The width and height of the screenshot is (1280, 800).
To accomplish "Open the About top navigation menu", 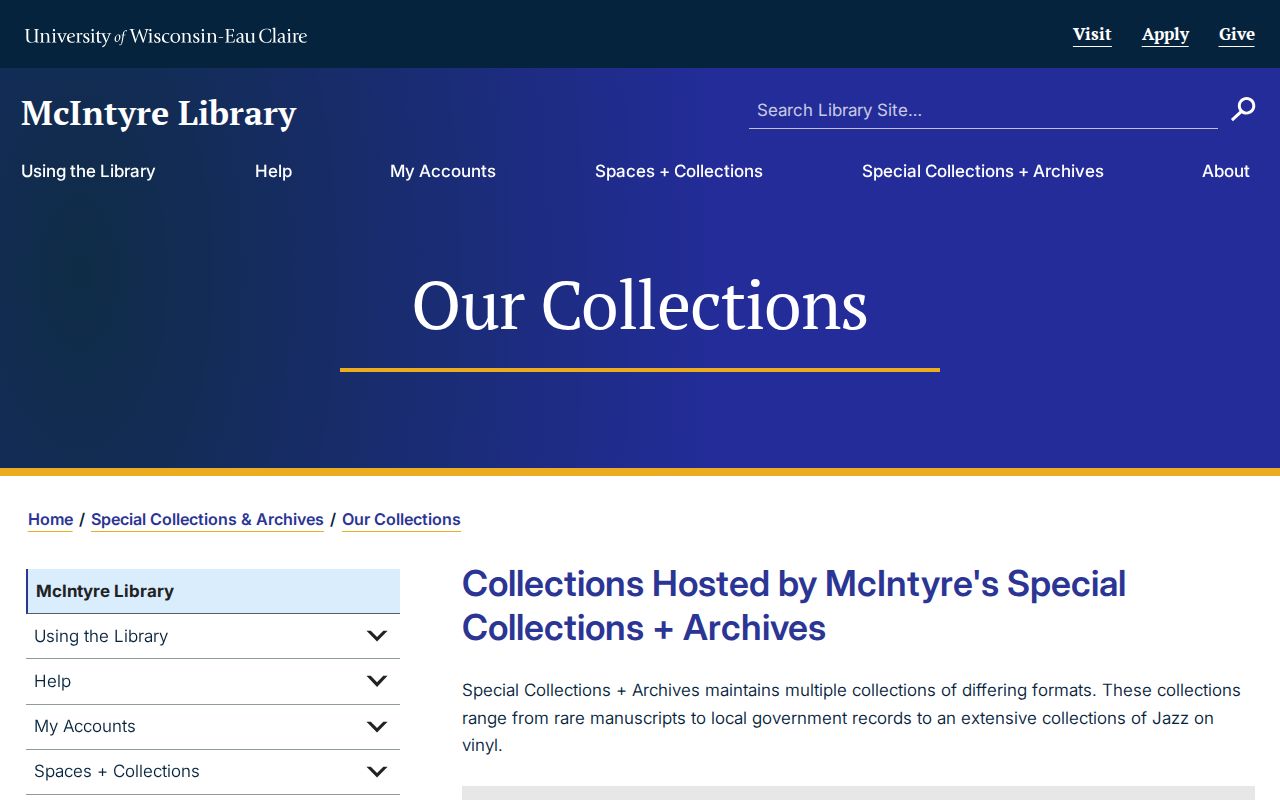I will (1226, 171).
